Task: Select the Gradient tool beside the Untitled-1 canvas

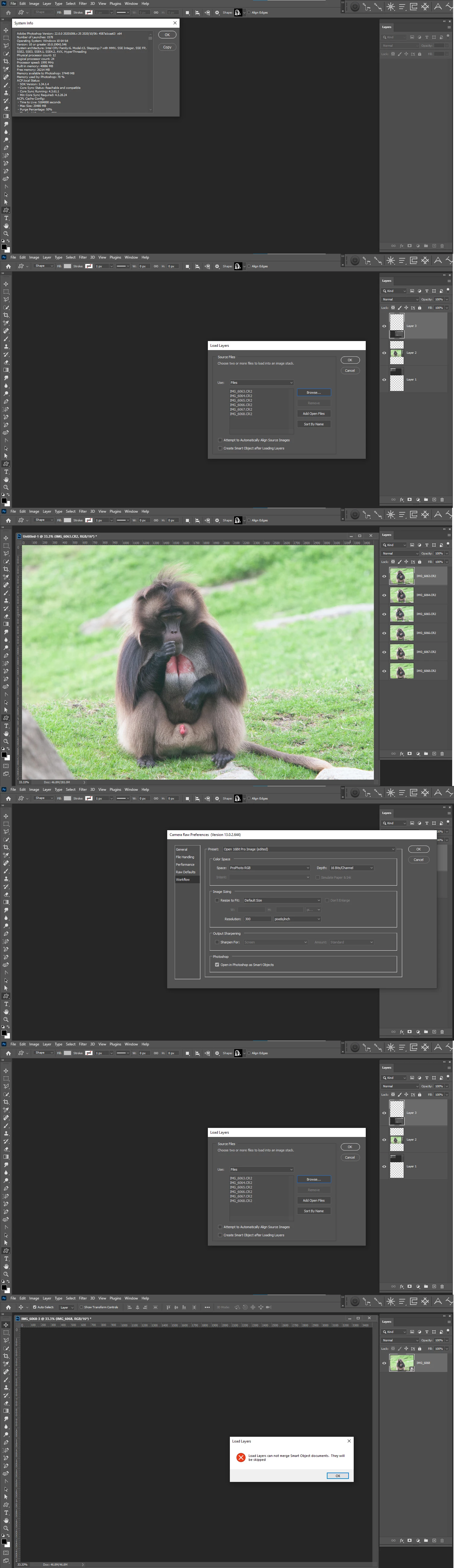Action: pyautogui.click(x=6, y=624)
